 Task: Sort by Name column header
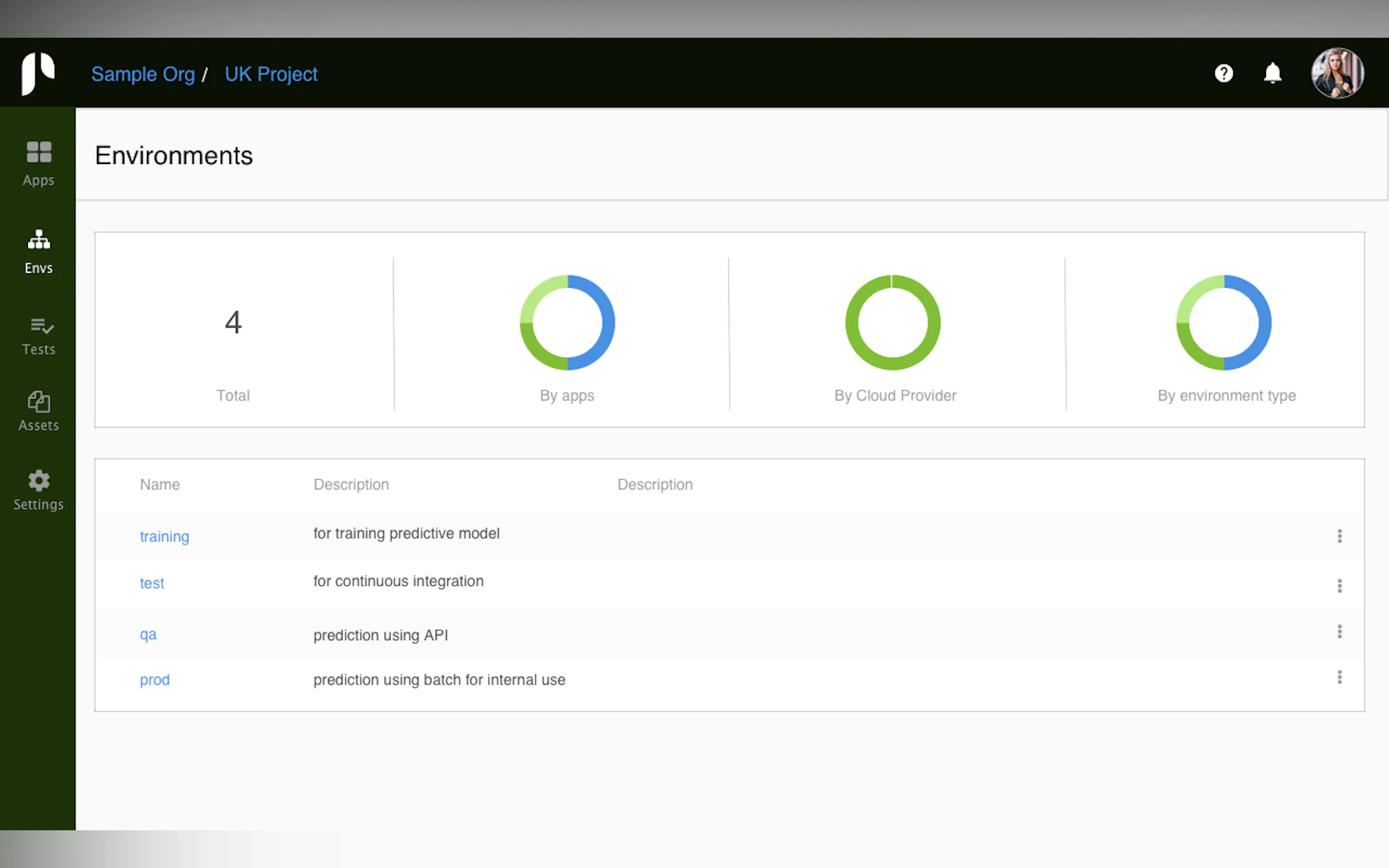(x=160, y=484)
